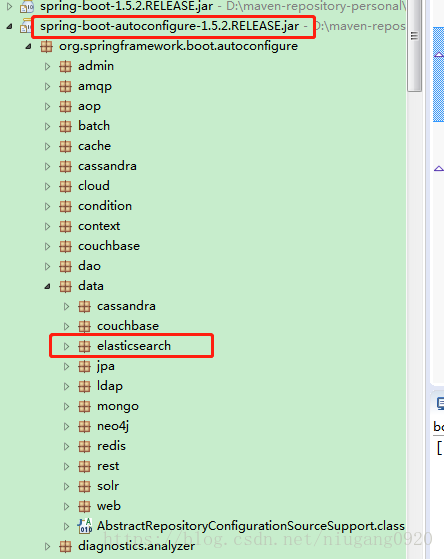The width and height of the screenshot is (444, 559).
Task: Click the mongo package icon
Action: click(84, 406)
